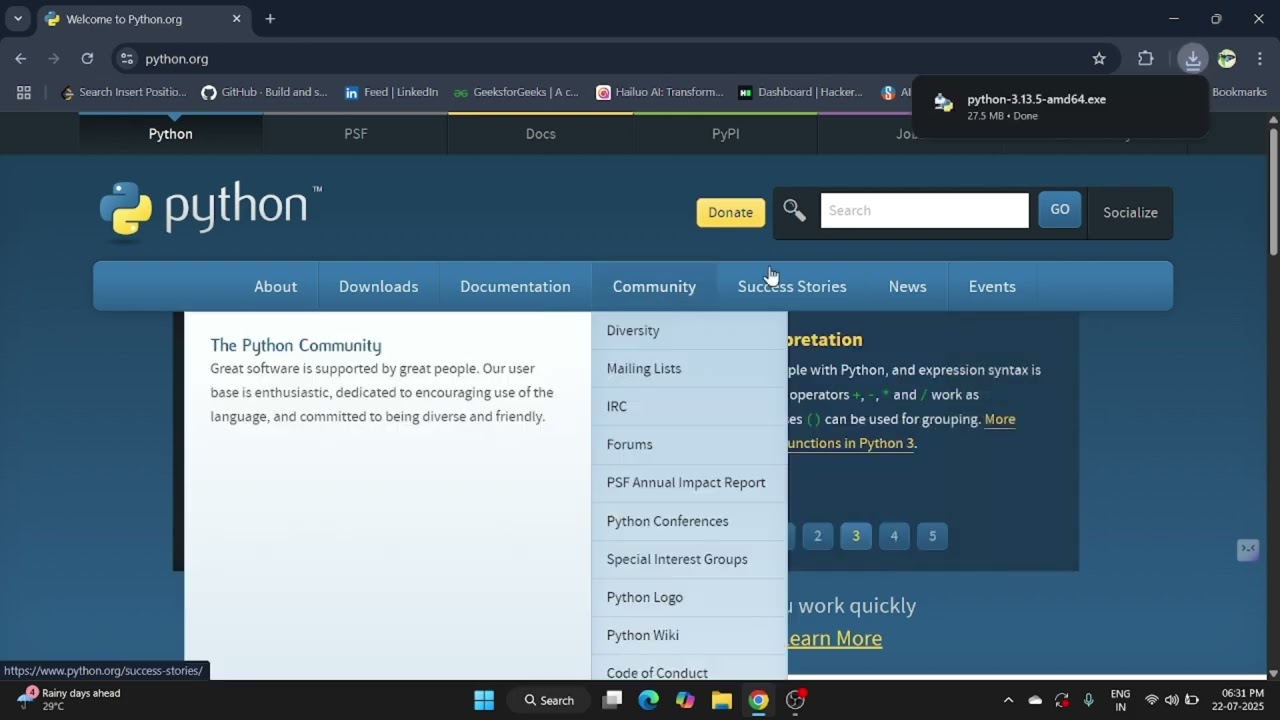Viewport: 1280px width, 720px height.
Task: Open the Downloads menu
Action: (x=378, y=287)
